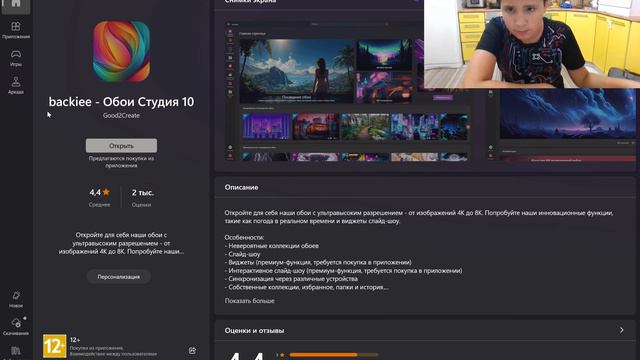Go to the Home icon in the sidebar
The height and width of the screenshot is (360, 640).
click(16, 5)
